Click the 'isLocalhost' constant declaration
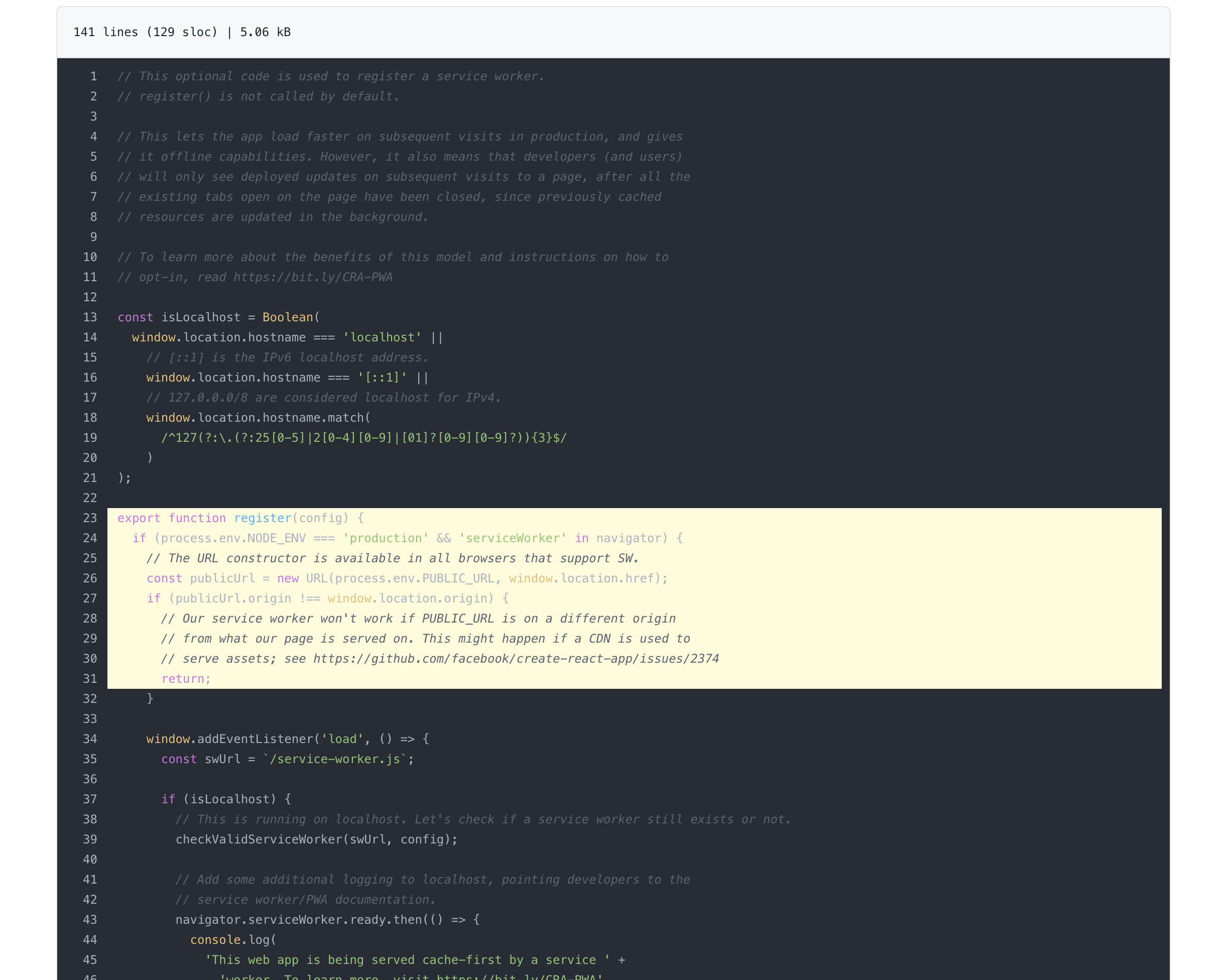The width and height of the screenshot is (1227, 980). tap(200, 317)
